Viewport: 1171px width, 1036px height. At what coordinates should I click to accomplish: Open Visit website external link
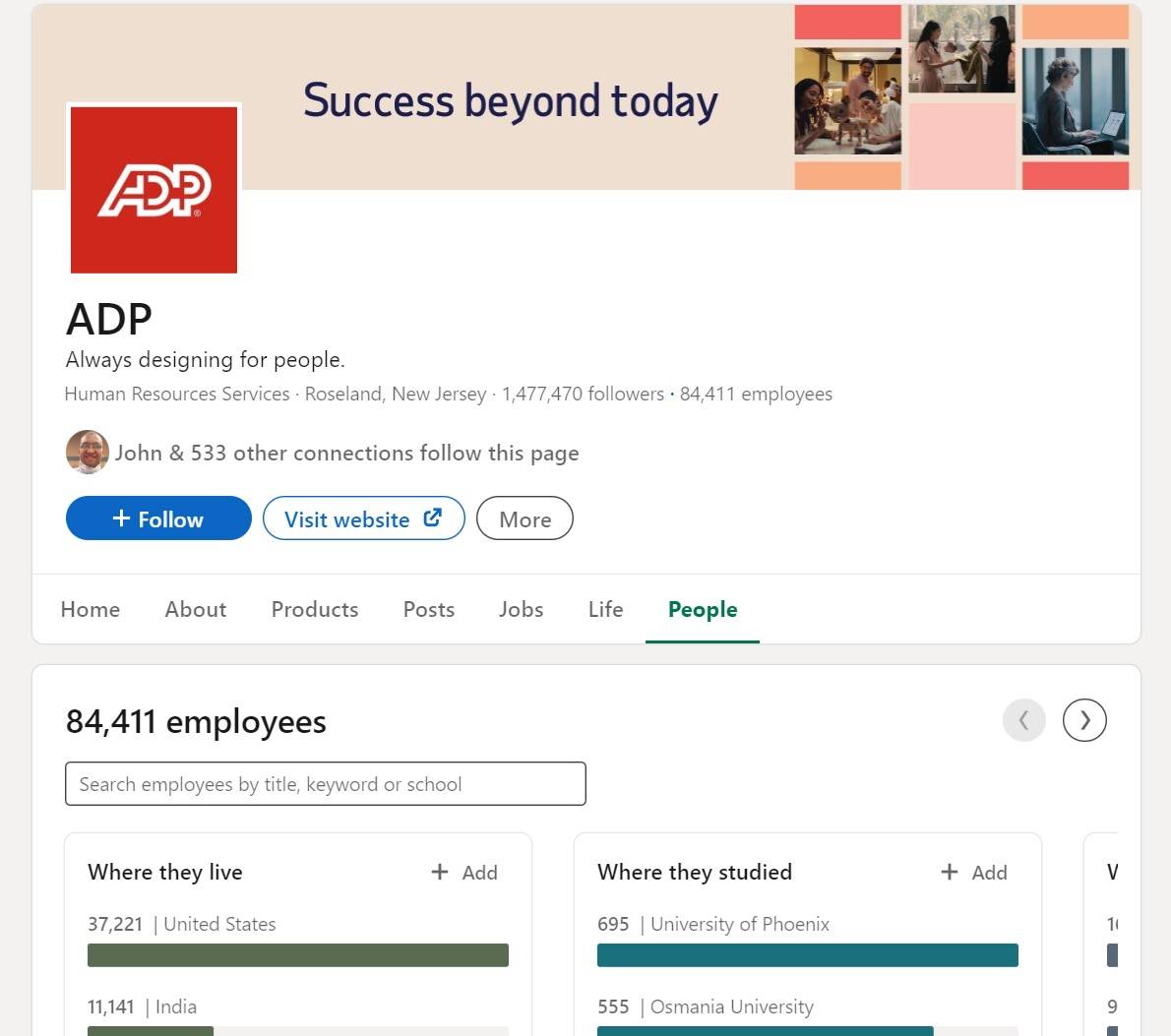pos(364,518)
